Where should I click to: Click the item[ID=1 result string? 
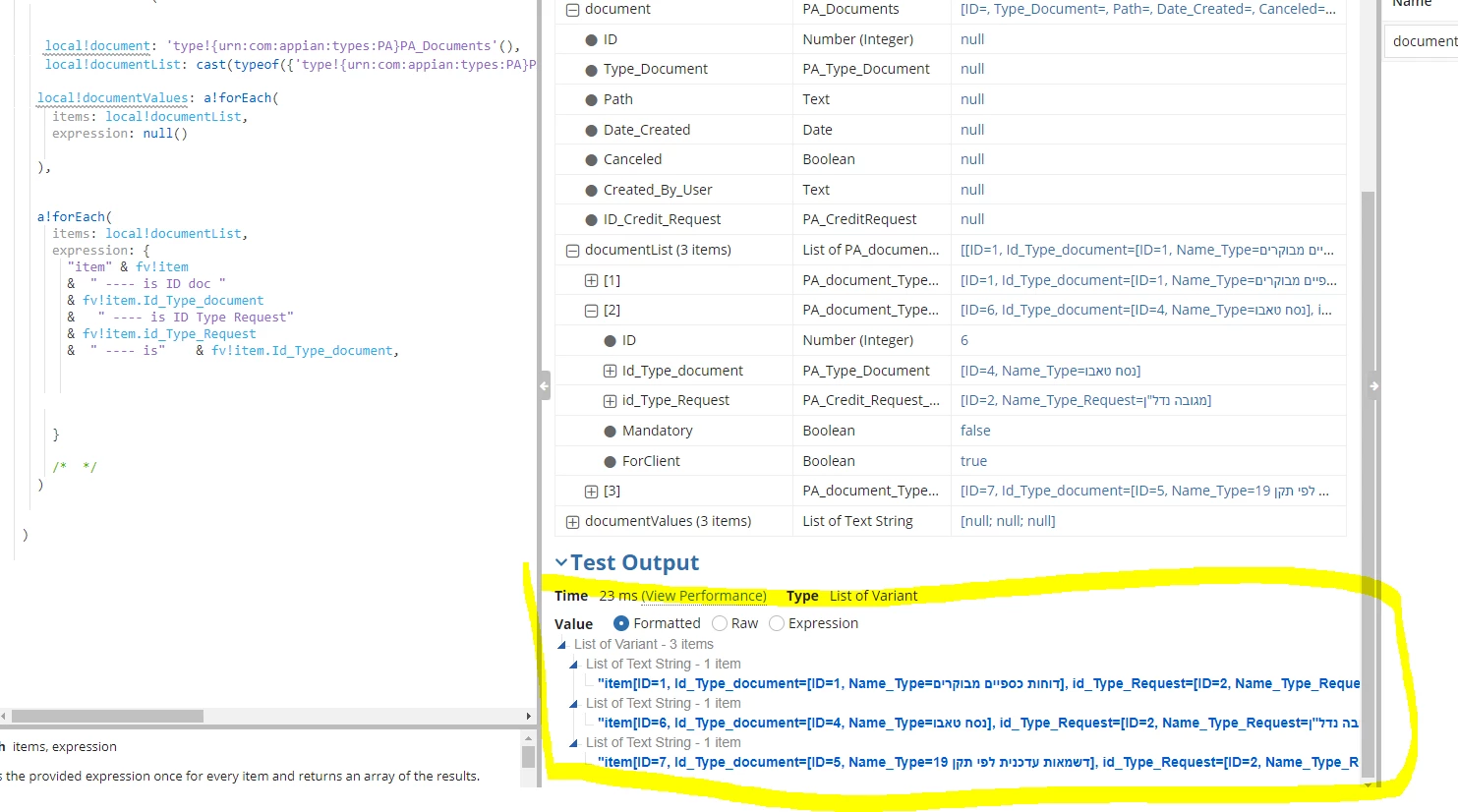978,683
